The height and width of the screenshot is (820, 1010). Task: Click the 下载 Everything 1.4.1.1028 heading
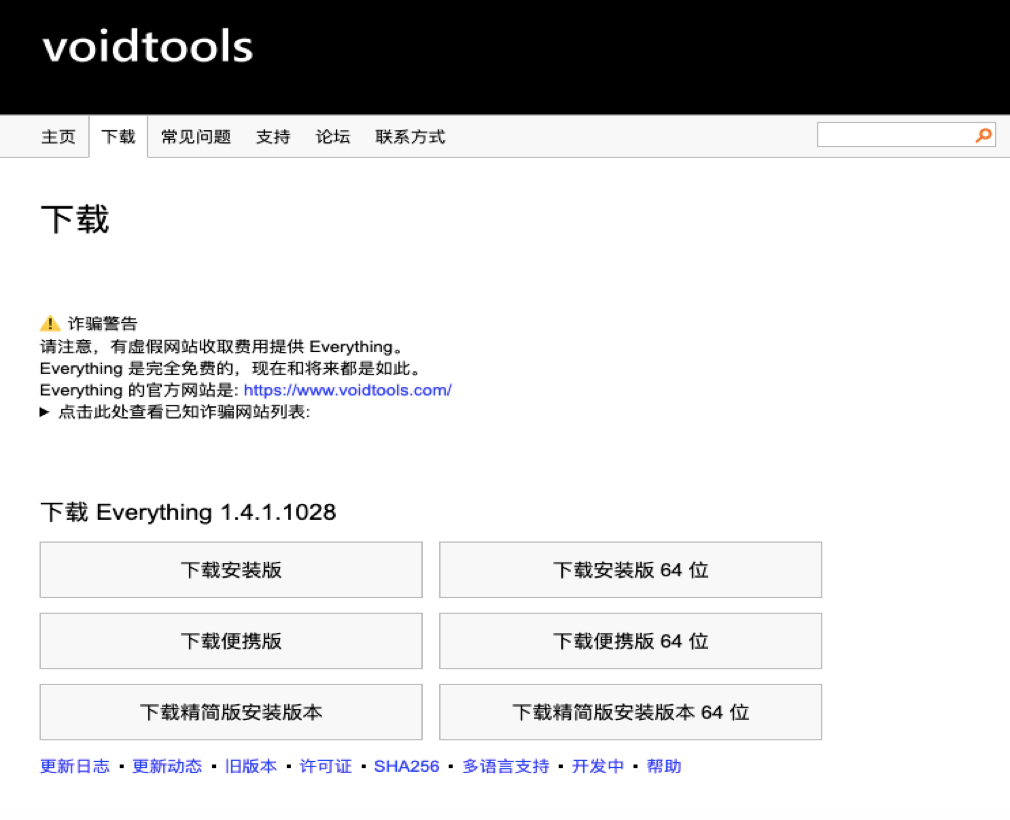pyautogui.click(x=188, y=513)
